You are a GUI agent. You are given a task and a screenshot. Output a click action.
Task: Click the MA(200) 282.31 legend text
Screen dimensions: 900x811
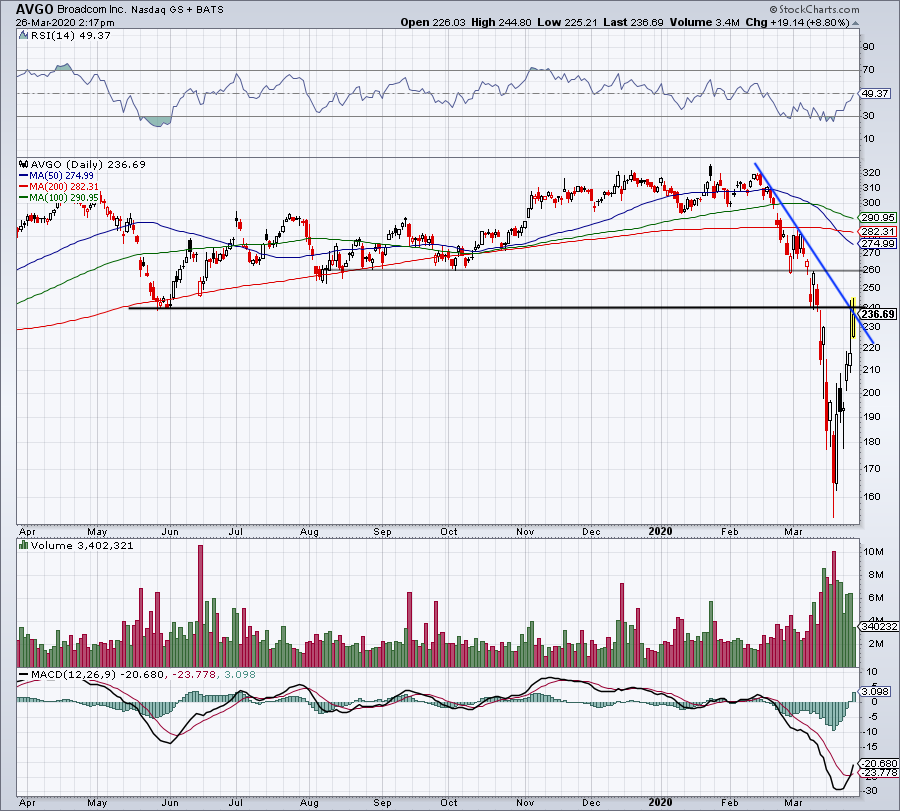tap(64, 187)
